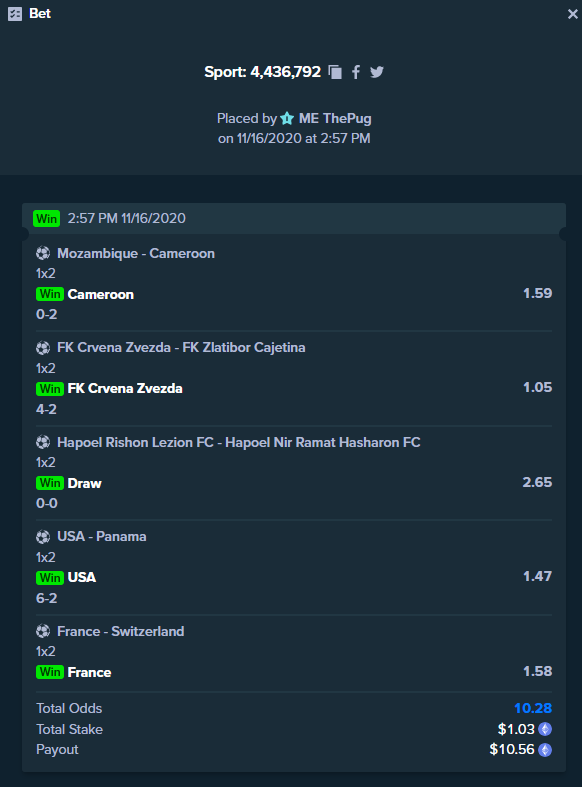582x787 pixels.
Task: Click the Total Odds value 10.28
Action: tap(533, 708)
